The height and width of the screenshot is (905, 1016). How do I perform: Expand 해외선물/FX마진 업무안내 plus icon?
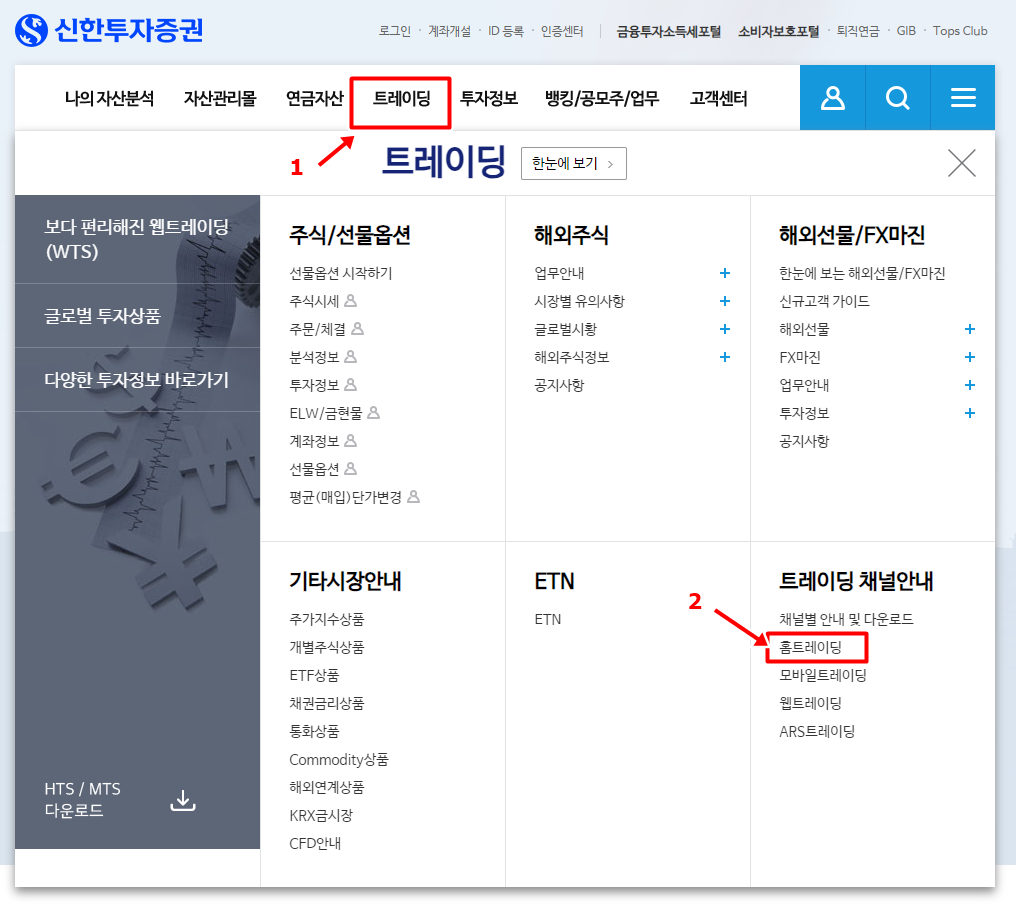pyautogui.click(x=970, y=385)
